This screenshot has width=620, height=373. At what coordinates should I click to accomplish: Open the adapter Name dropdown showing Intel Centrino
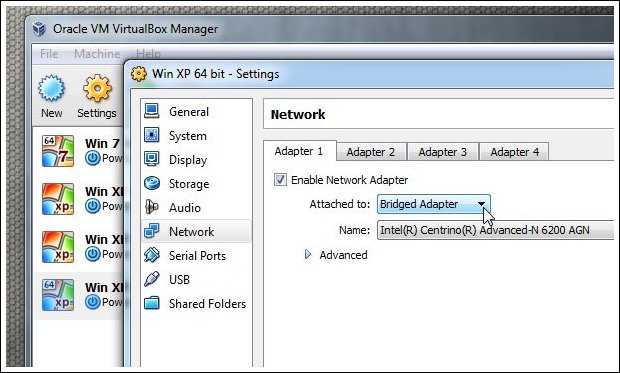pos(496,230)
